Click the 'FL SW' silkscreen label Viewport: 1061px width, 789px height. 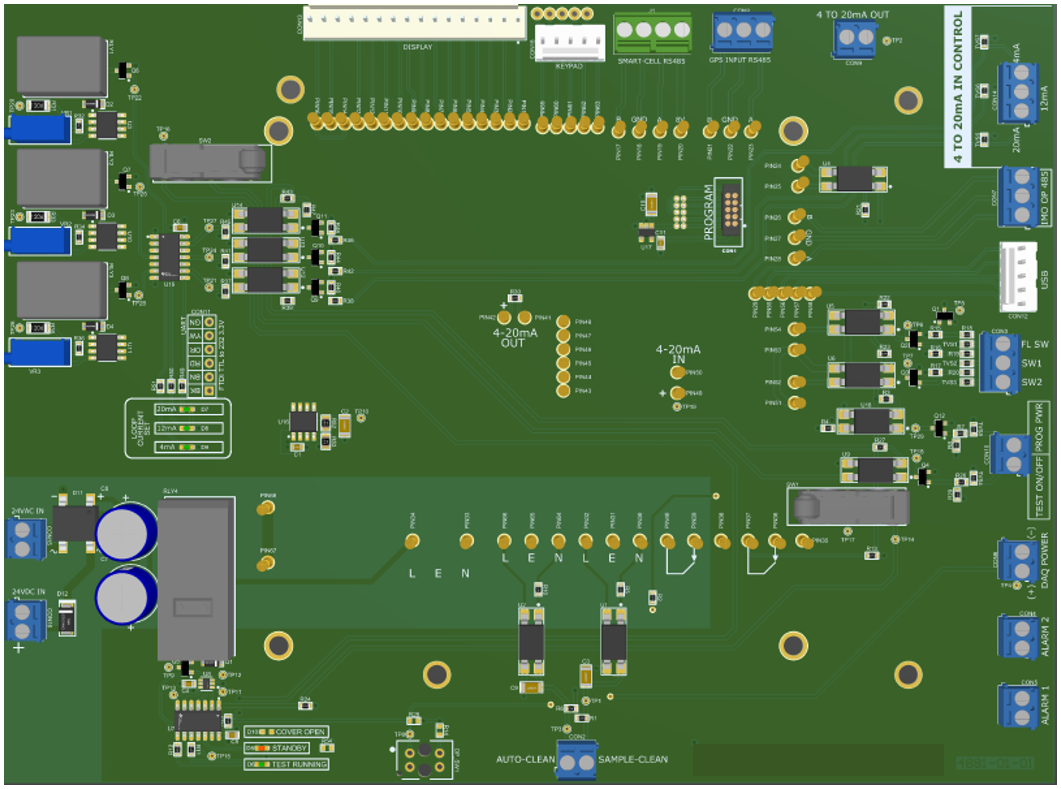[1035, 344]
